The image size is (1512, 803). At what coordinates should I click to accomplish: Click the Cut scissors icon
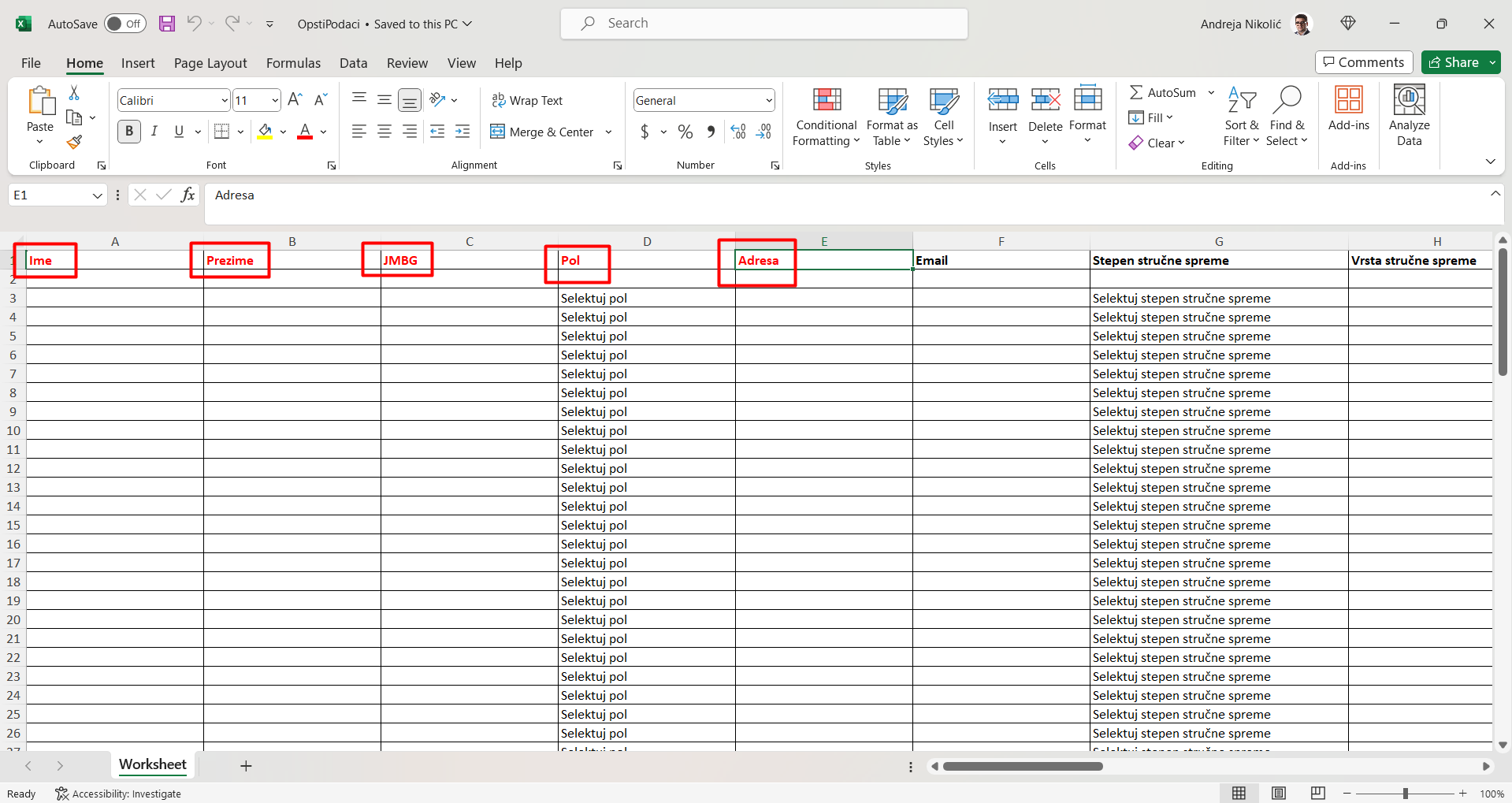pos(74,93)
